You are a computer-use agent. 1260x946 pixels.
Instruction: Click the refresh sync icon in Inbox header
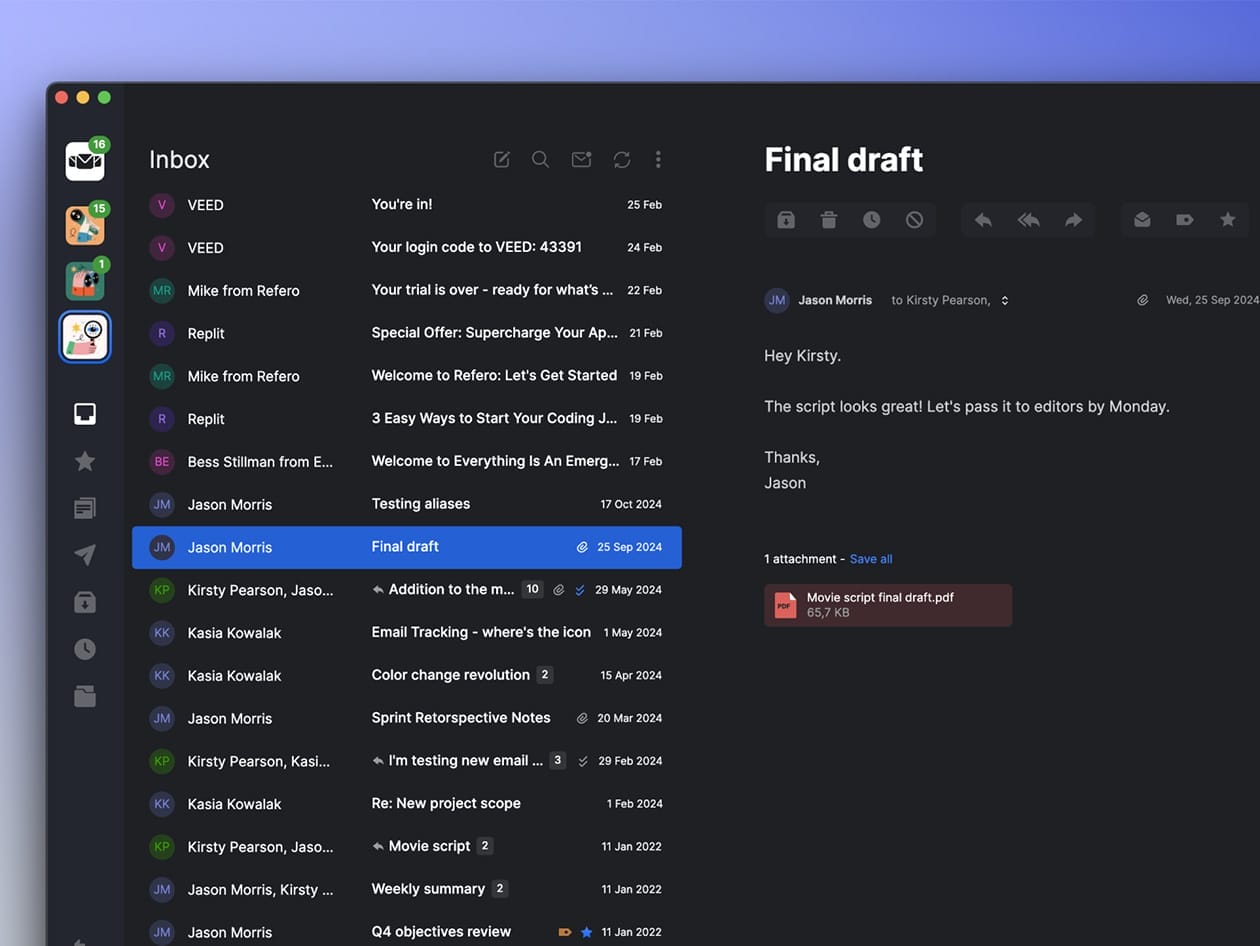point(622,160)
